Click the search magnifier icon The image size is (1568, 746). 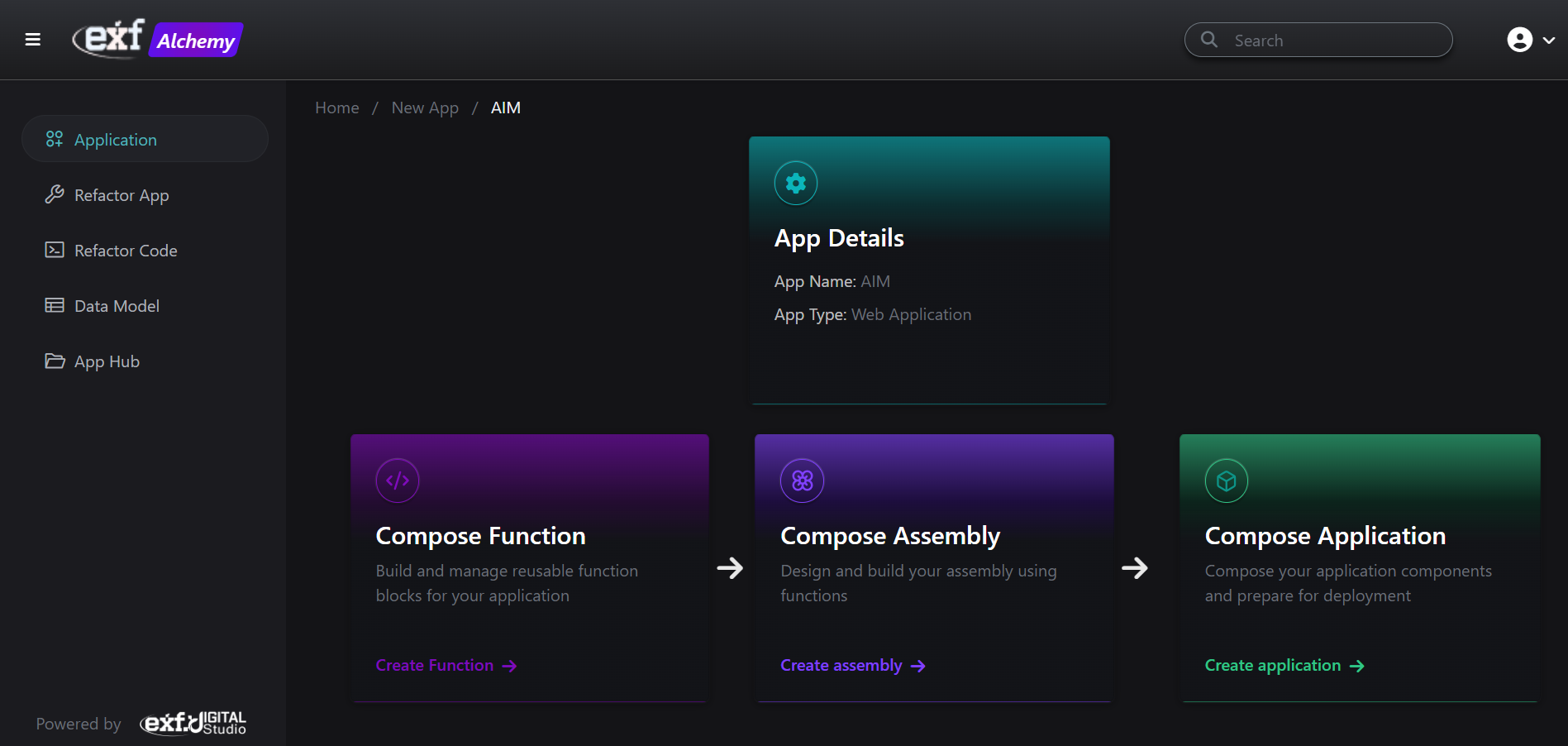(1209, 40)
